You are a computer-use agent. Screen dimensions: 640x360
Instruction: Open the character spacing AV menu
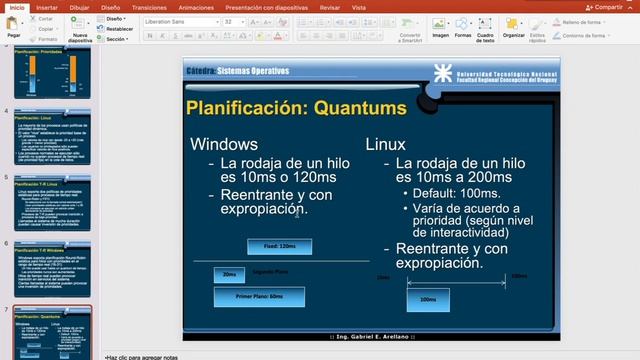click(229, 36)
